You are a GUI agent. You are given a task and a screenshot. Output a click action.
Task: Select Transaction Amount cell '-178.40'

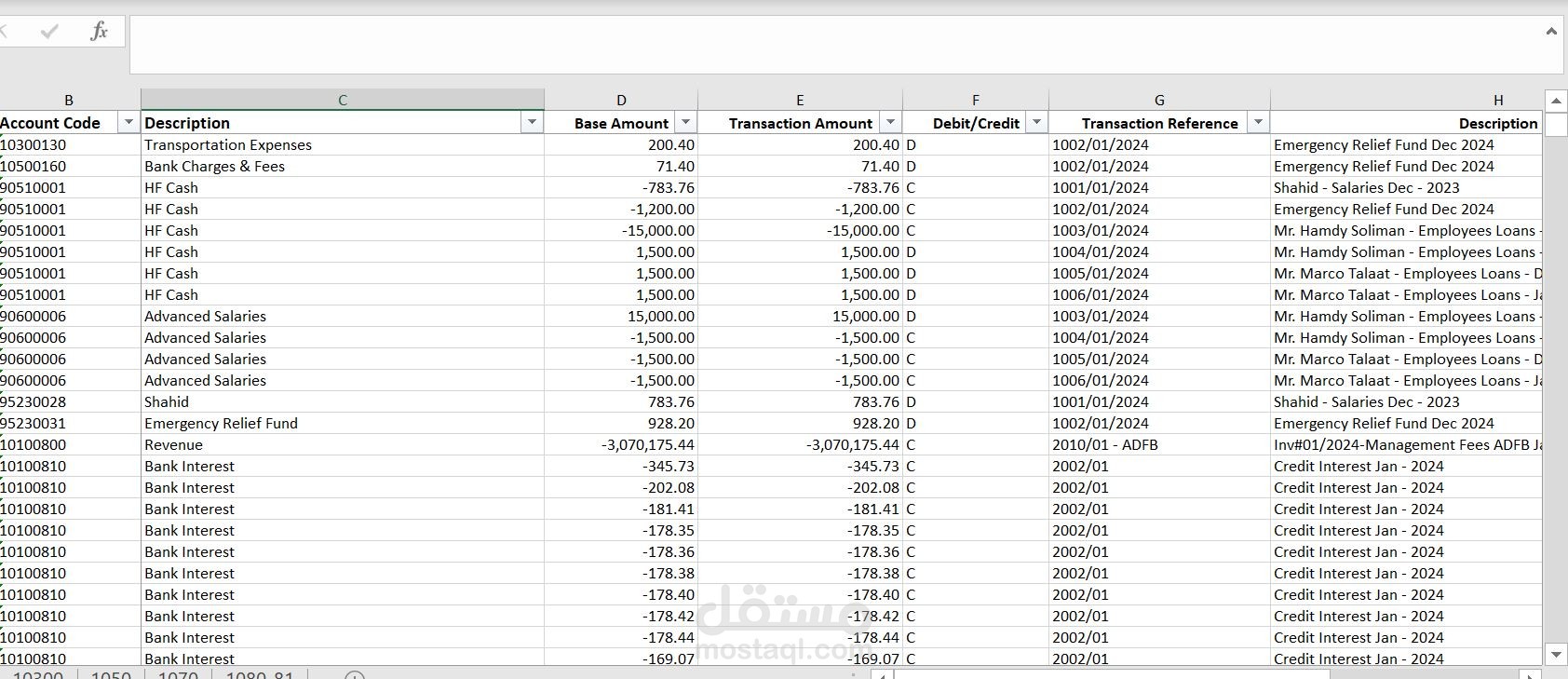800,594
